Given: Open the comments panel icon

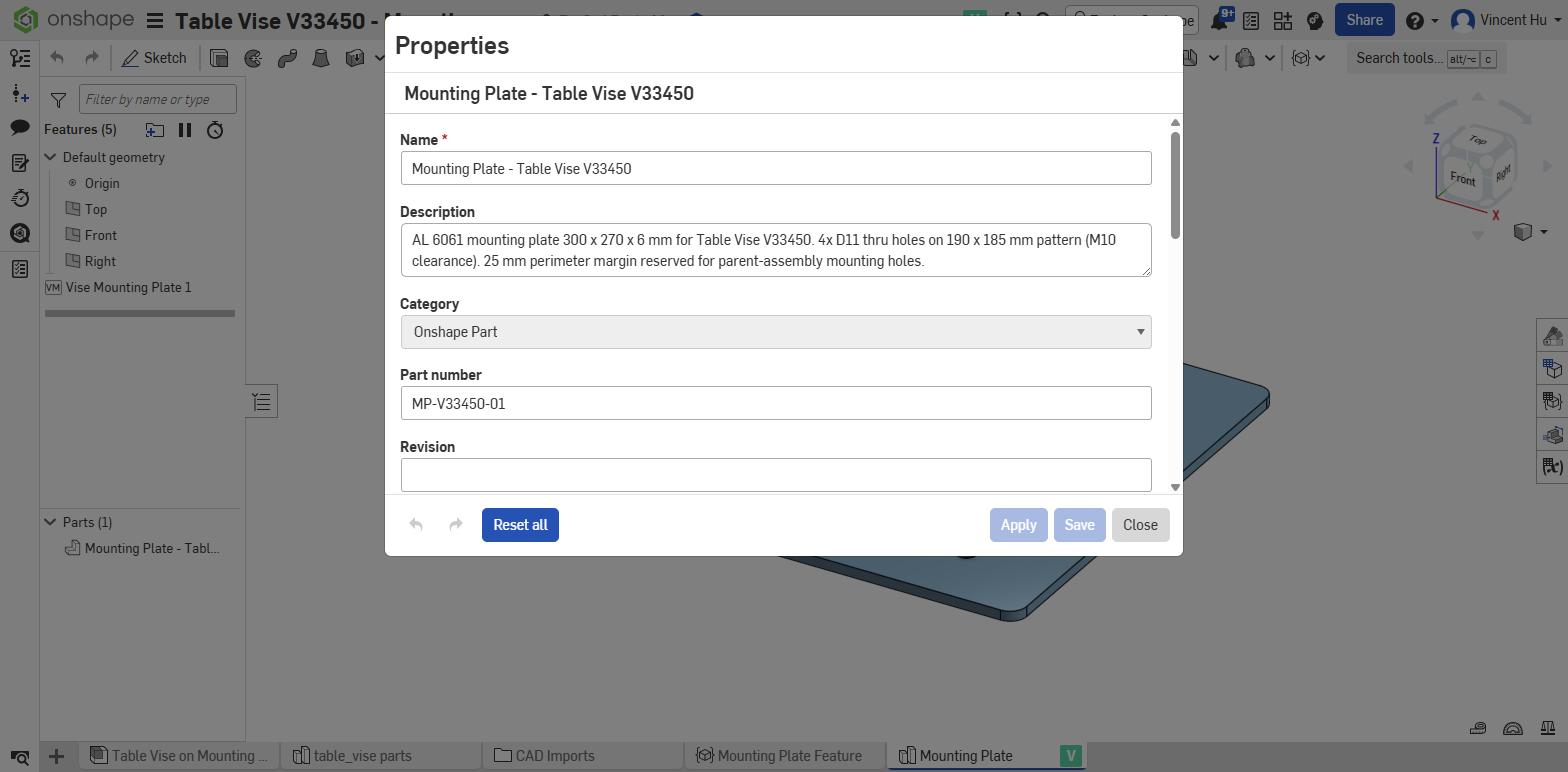Looking at the screenshot, I should tap(20, 127).
